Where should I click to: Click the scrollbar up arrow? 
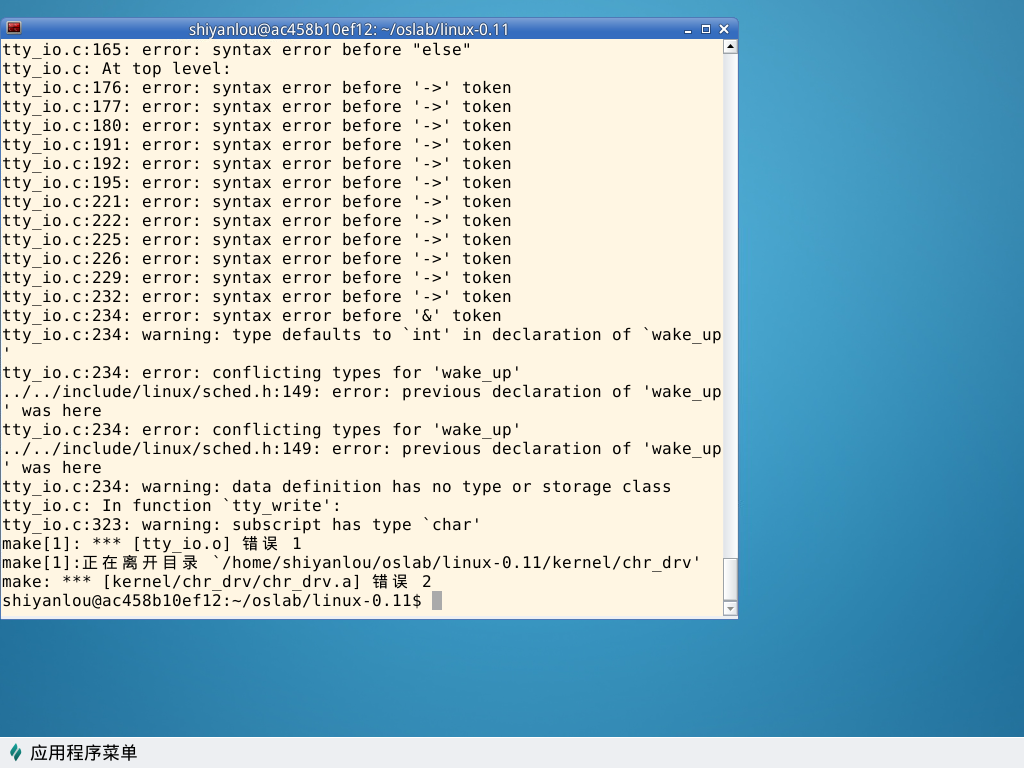click(x=731, y=47)
